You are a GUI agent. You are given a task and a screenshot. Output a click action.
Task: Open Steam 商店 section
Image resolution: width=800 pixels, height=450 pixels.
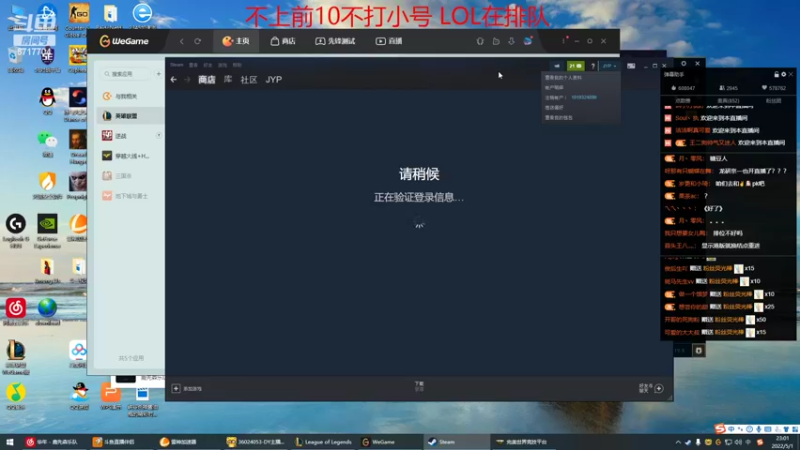(x=207, y=80)
